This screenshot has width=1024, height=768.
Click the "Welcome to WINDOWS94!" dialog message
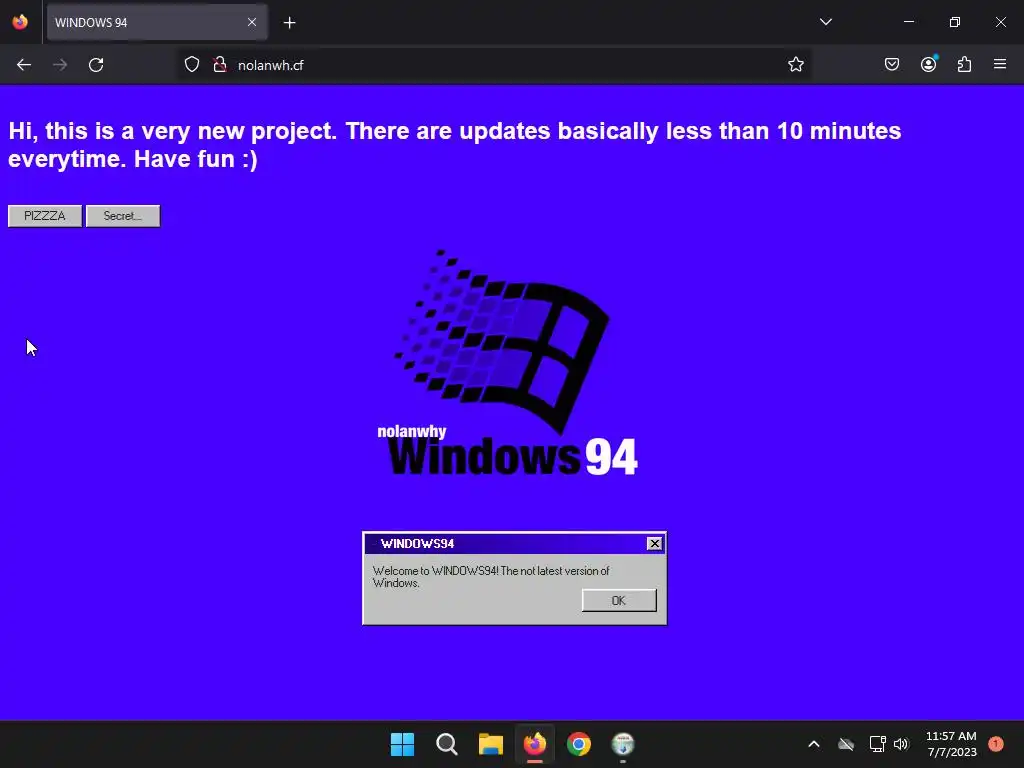[491, 577]
